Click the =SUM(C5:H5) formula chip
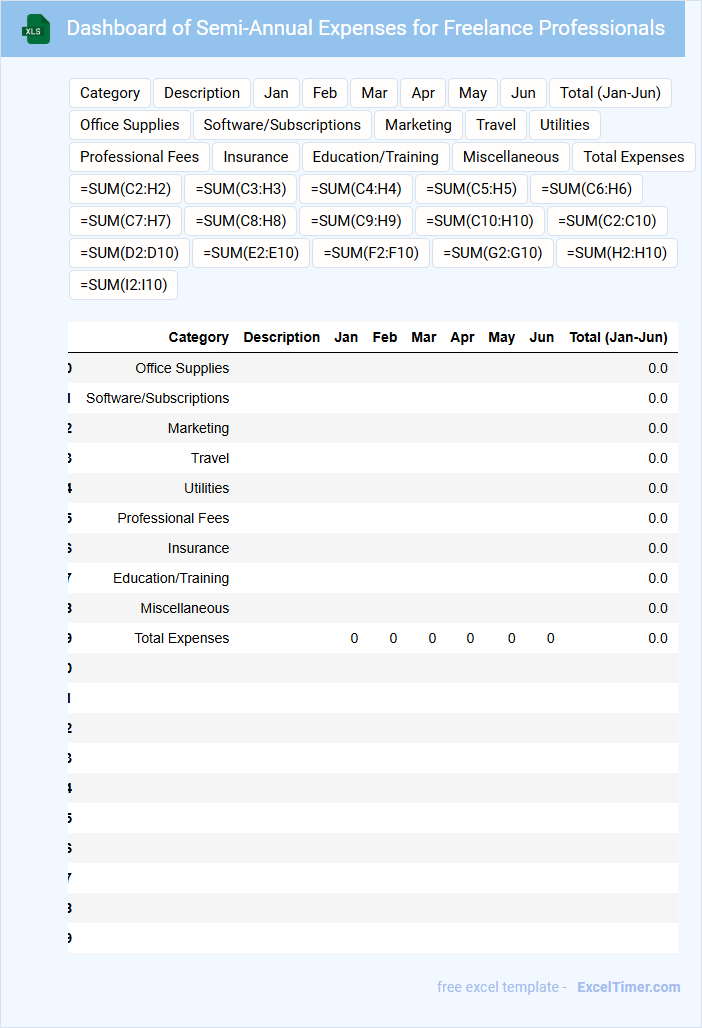The width and height of the screenshot is (702, 1028). [x=471, y=189]
